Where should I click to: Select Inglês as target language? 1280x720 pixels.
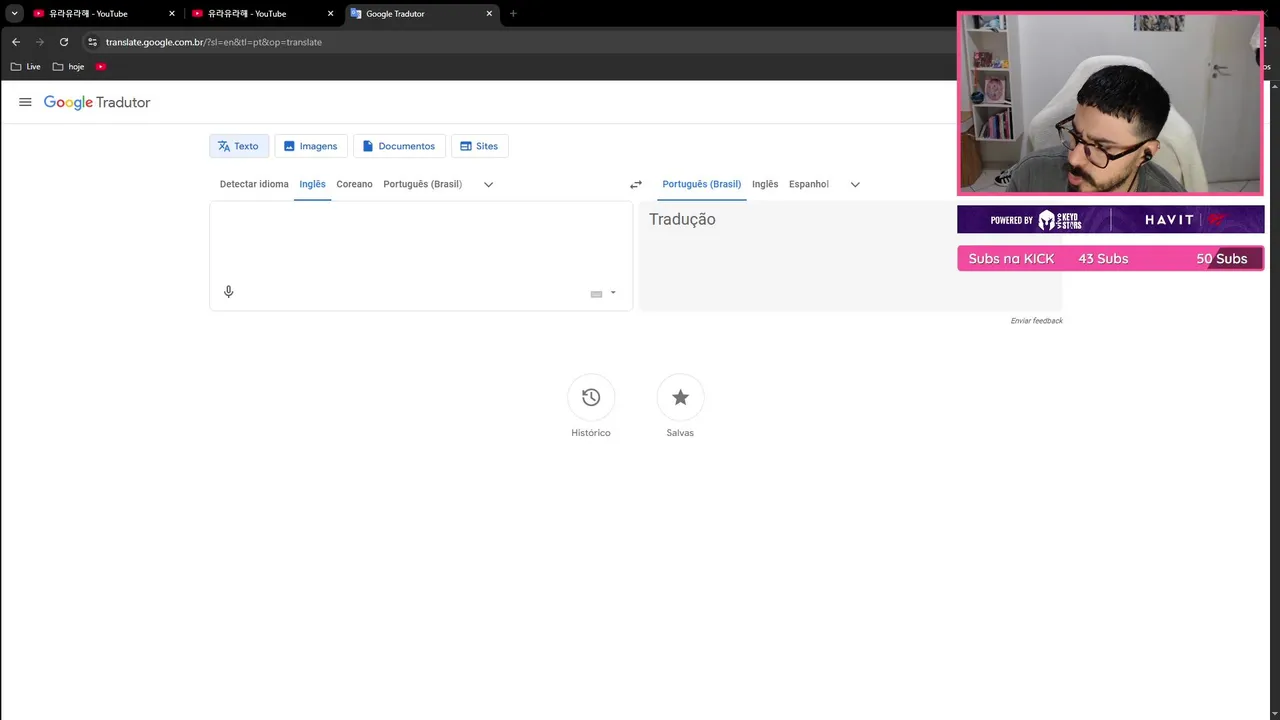coord(765,184)
